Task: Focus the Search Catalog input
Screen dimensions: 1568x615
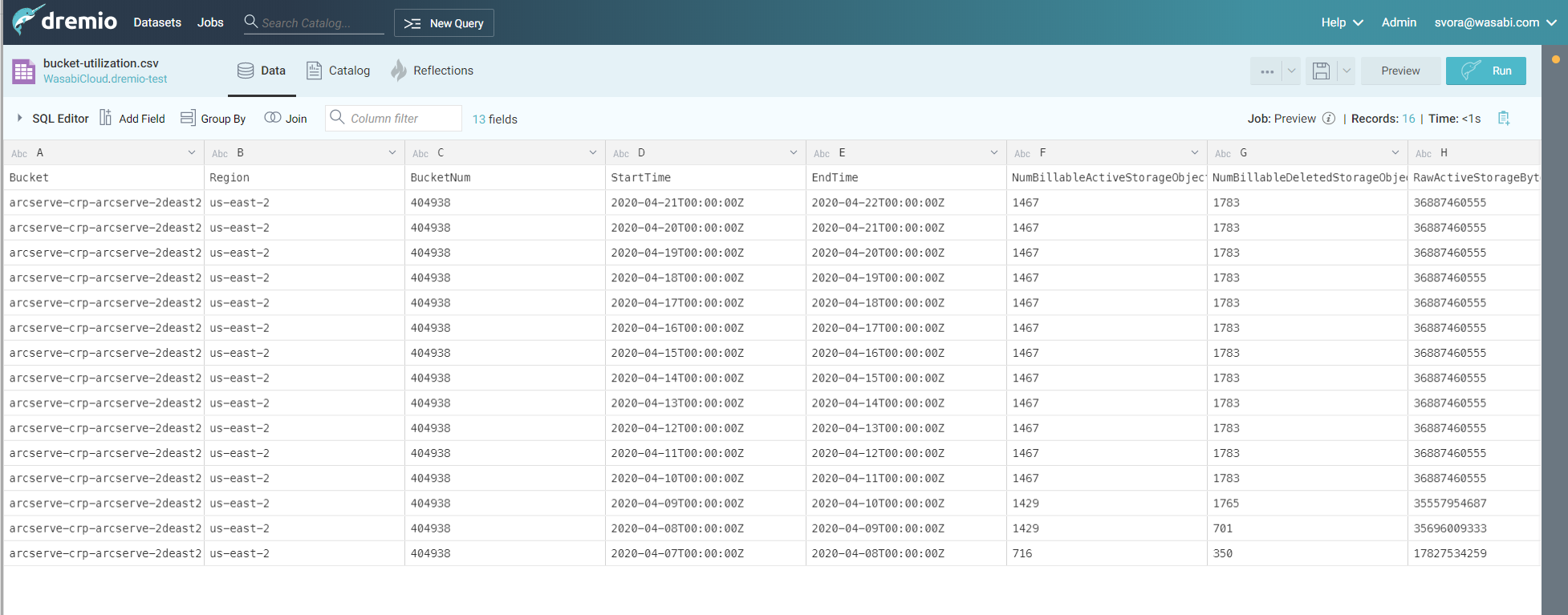Action: tap(314, 22)
